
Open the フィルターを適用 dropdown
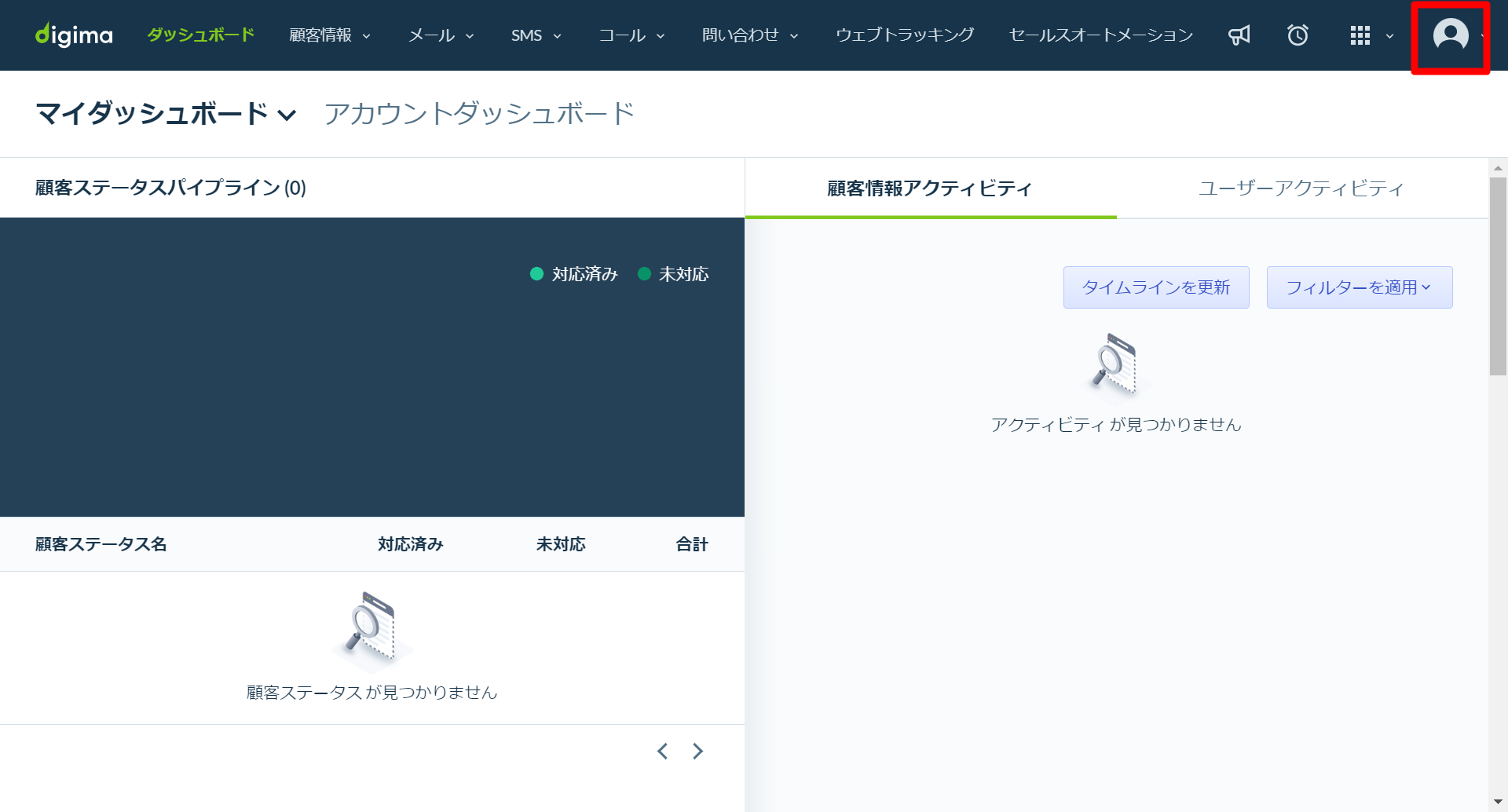pos(1360,287)
